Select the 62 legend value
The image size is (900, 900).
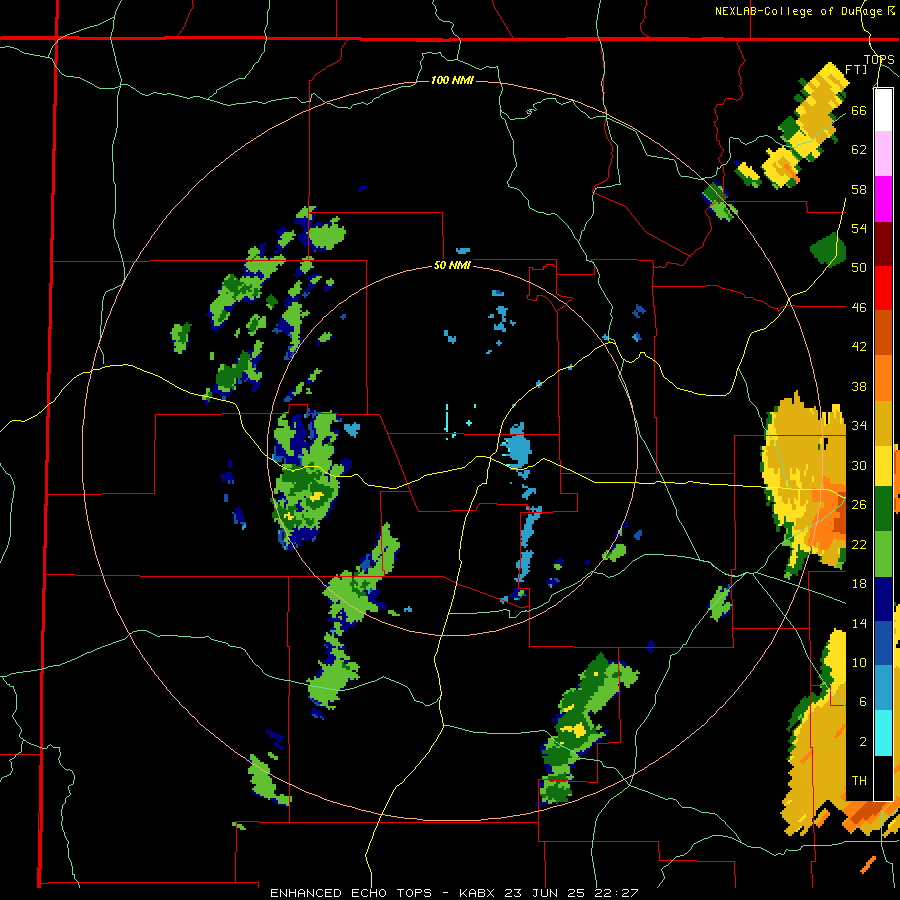859,150
